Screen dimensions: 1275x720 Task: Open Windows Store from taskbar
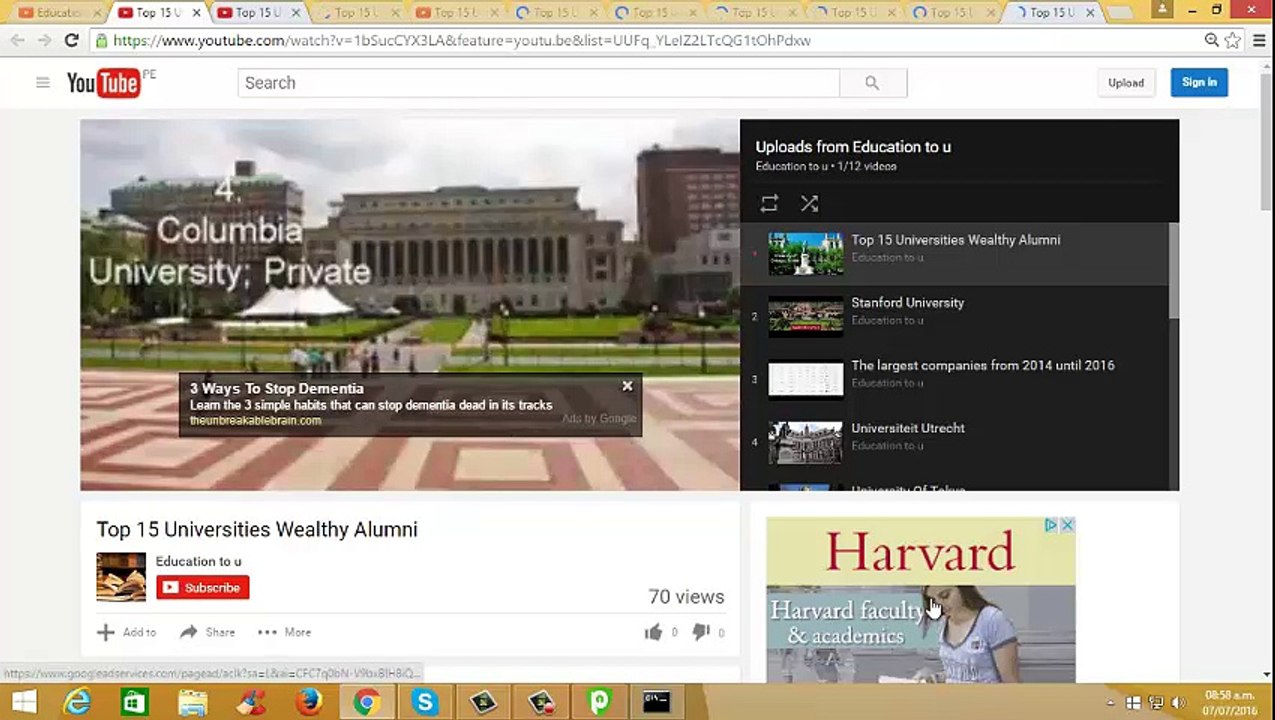[135, 702]
